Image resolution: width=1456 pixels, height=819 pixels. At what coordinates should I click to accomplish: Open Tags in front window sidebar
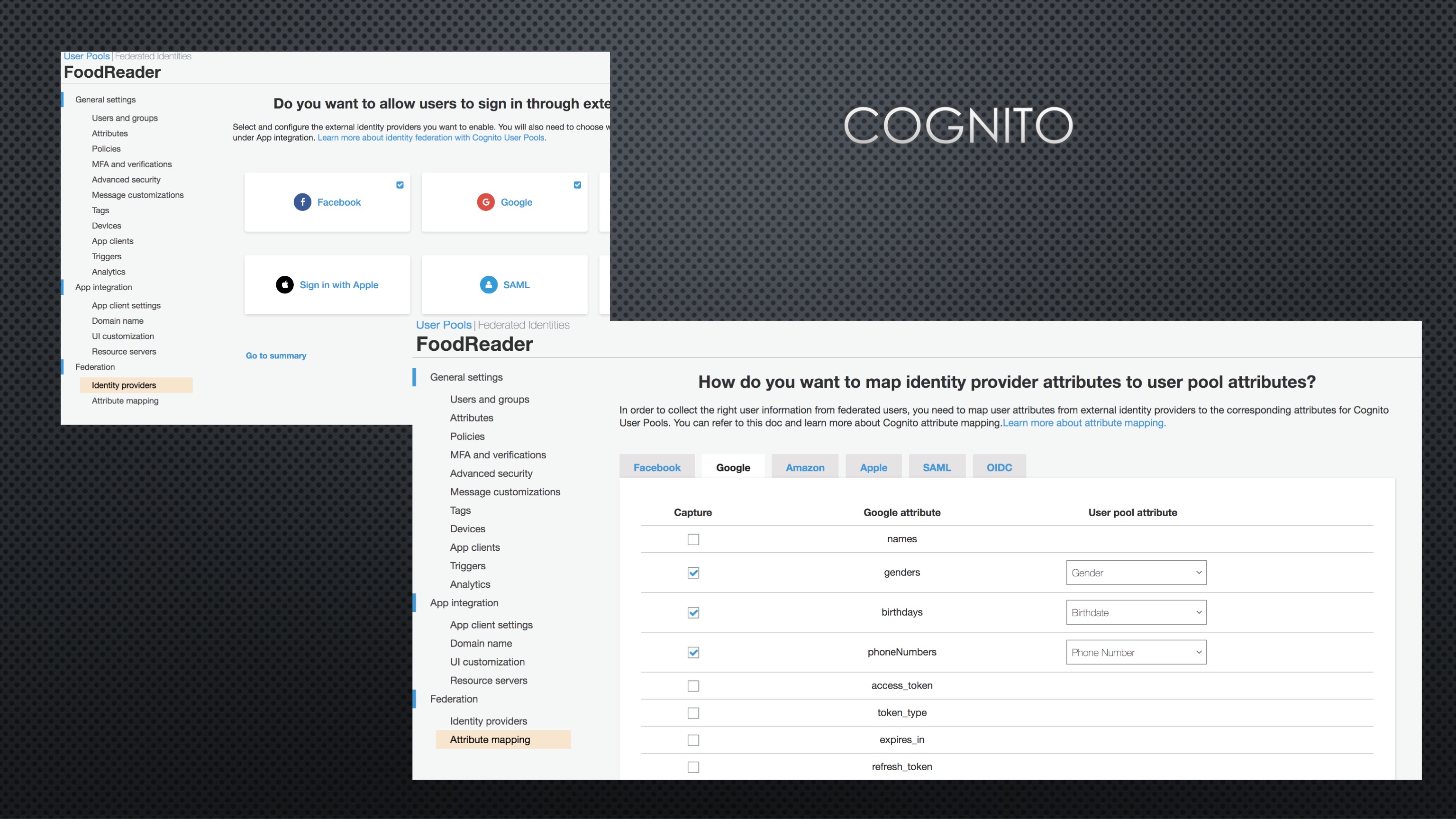tap(460, 510)
